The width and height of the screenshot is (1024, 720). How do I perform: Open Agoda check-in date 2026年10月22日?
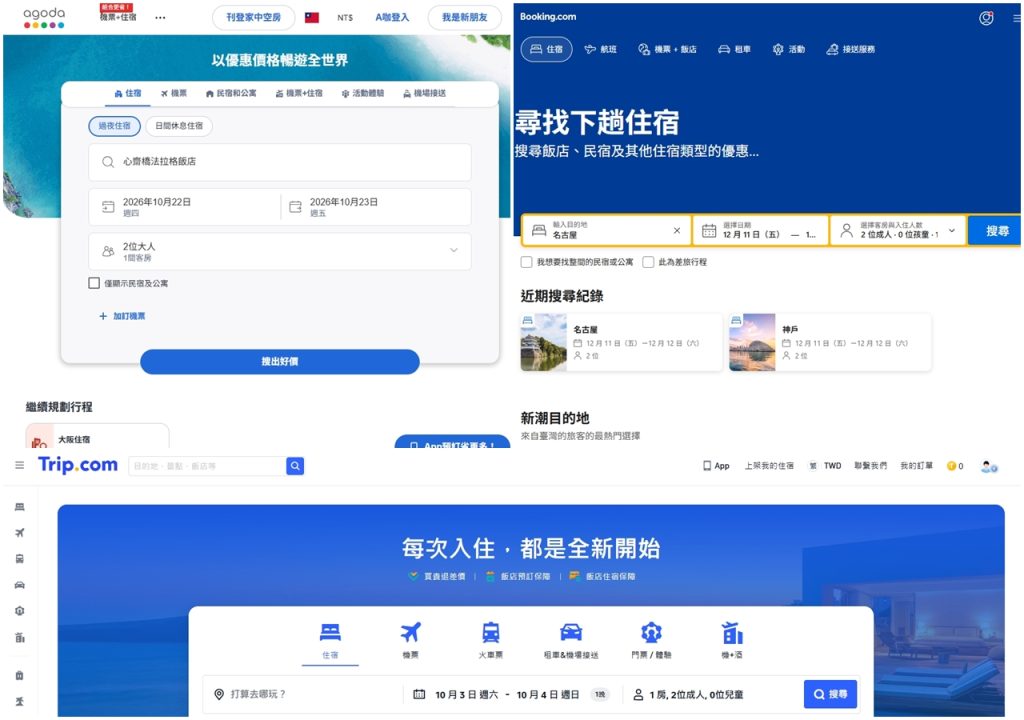(184, 207)
